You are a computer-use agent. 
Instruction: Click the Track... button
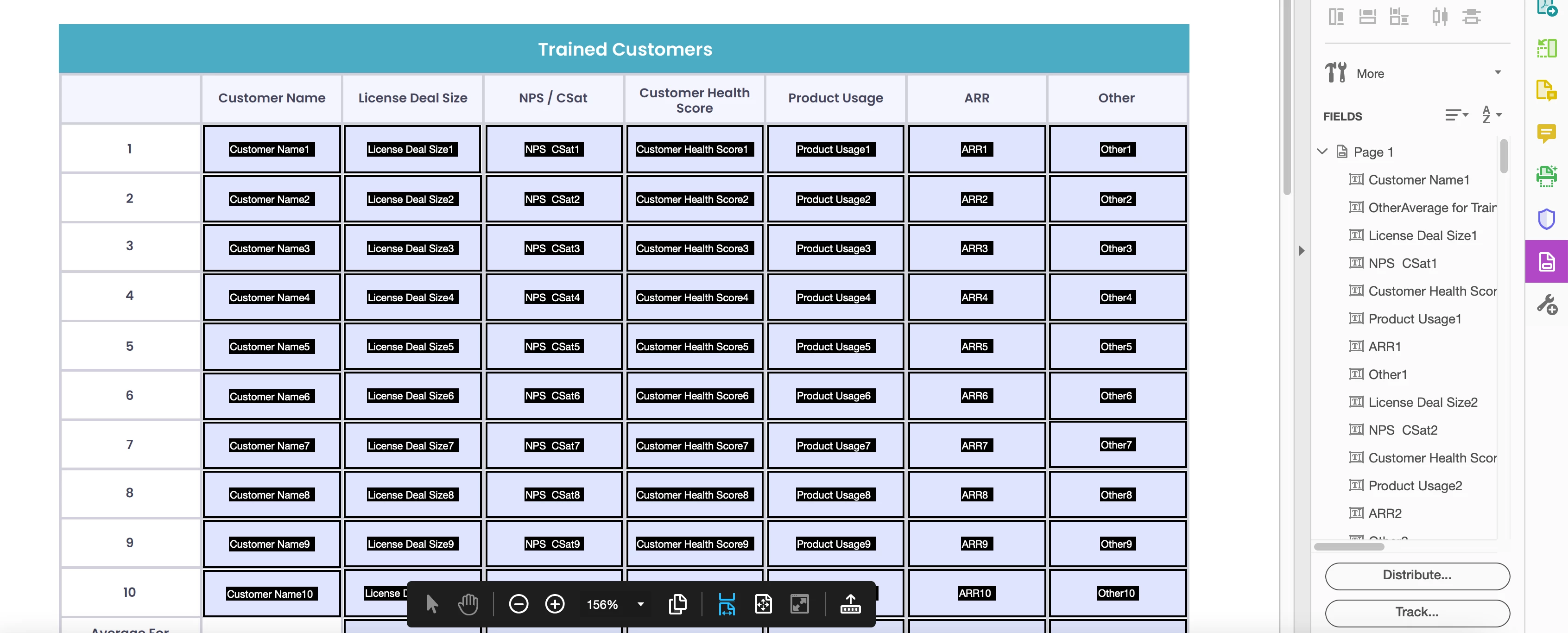1416,612
